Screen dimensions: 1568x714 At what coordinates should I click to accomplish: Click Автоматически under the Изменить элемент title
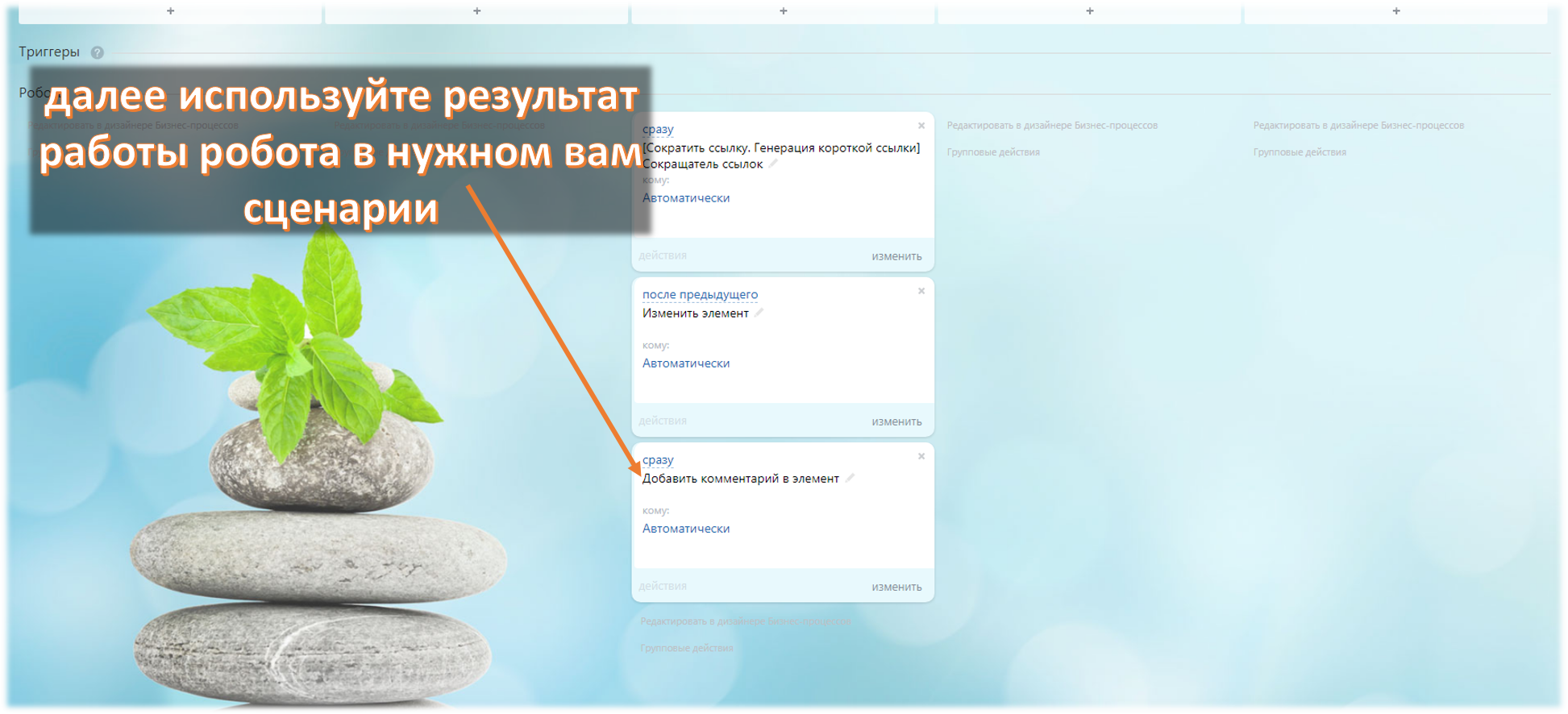tap(686, 363)
